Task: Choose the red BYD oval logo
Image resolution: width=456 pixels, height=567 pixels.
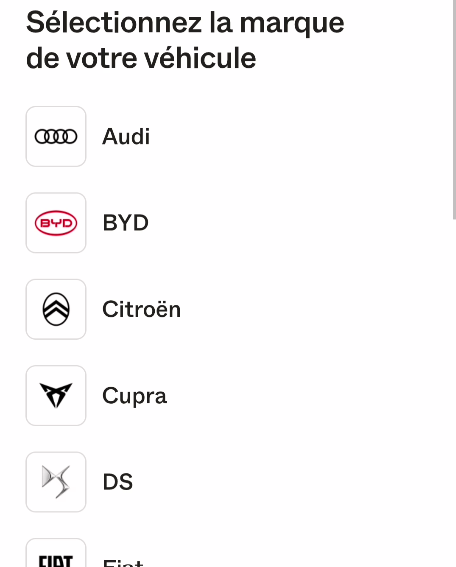Action: click(56, 223)
